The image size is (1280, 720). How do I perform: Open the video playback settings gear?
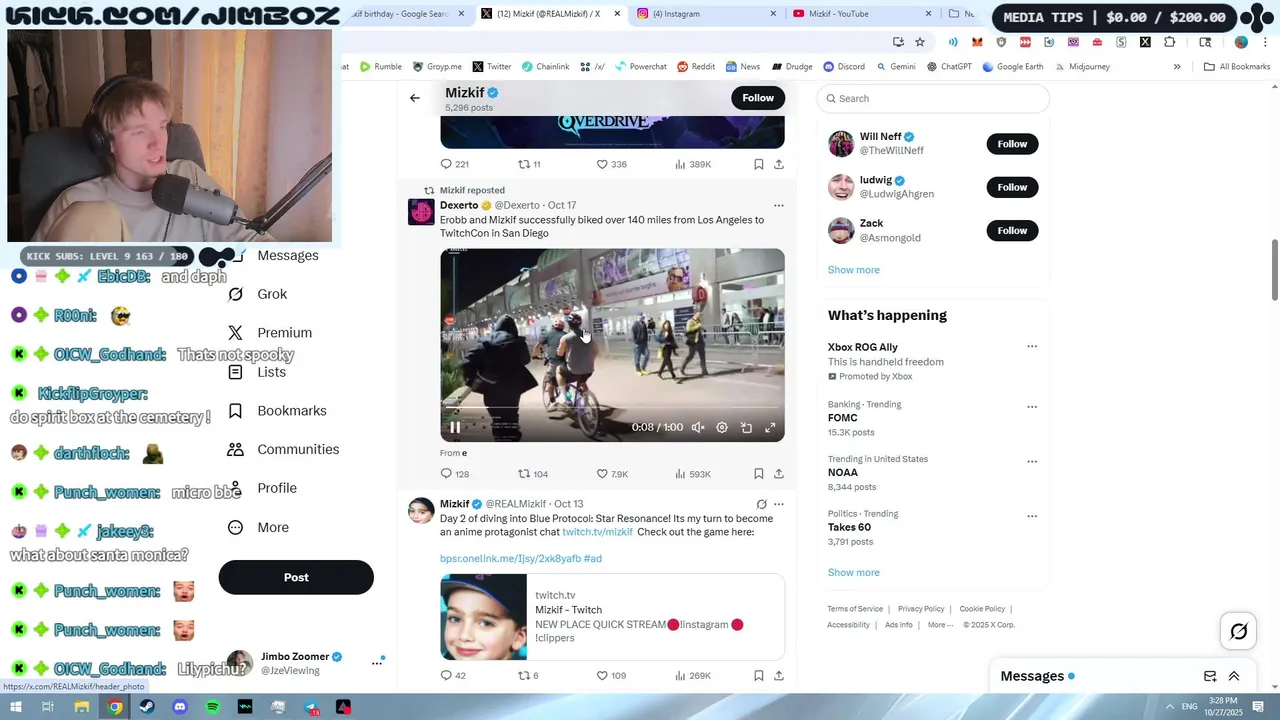tap(722, 427)
